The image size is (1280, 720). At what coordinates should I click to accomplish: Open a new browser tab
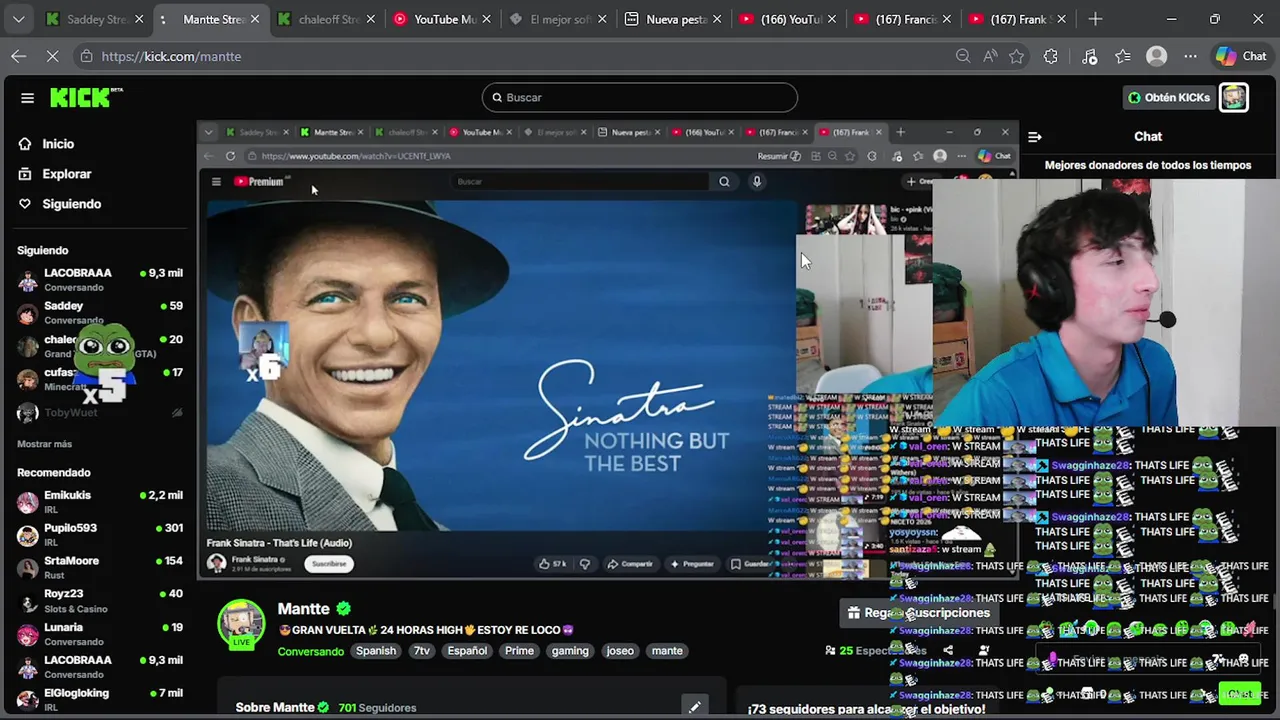pyautogui.click(x=1095, y=19)
